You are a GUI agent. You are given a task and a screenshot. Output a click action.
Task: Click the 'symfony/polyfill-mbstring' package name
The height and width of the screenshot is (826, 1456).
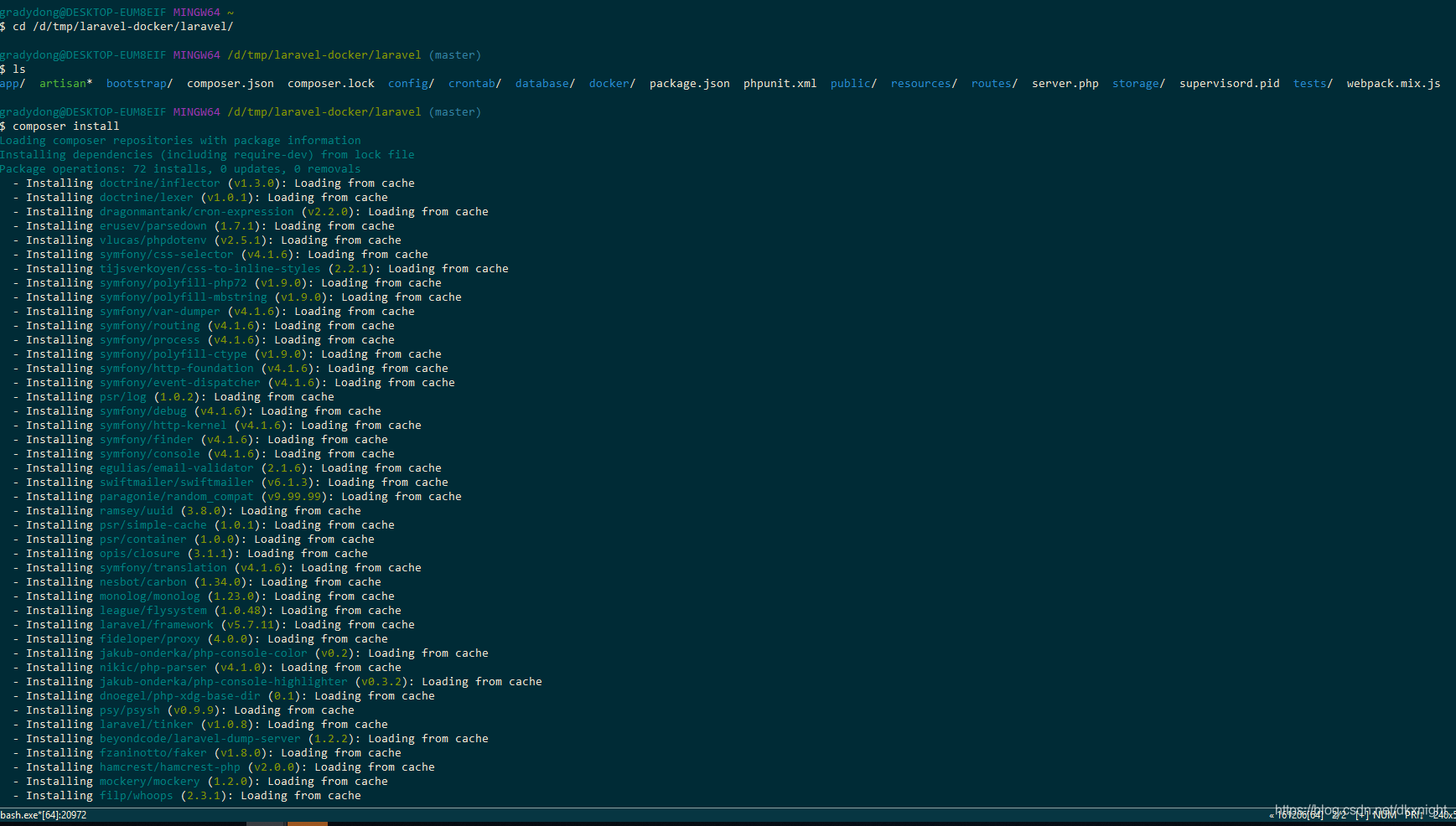184,297
